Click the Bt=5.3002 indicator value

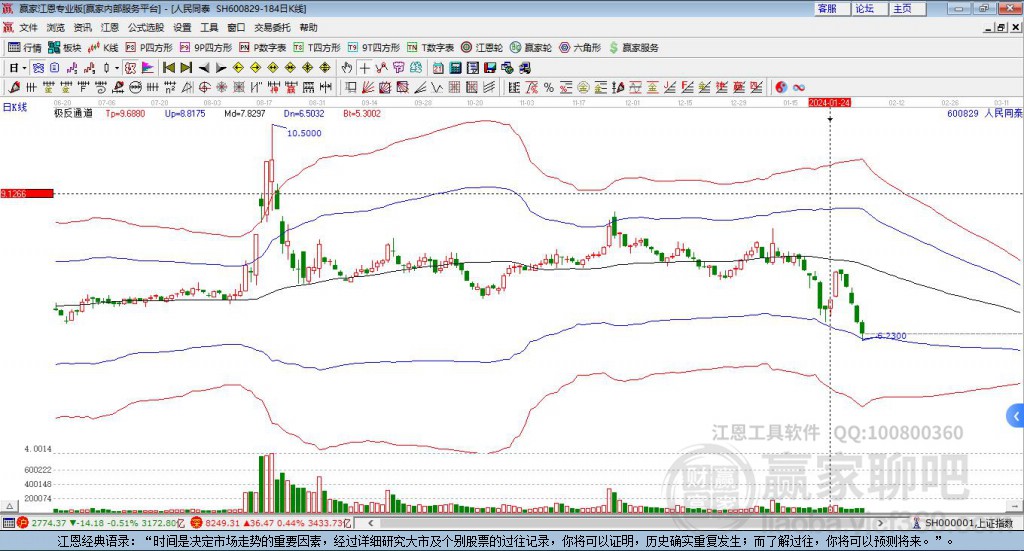(x=362, y=113)
